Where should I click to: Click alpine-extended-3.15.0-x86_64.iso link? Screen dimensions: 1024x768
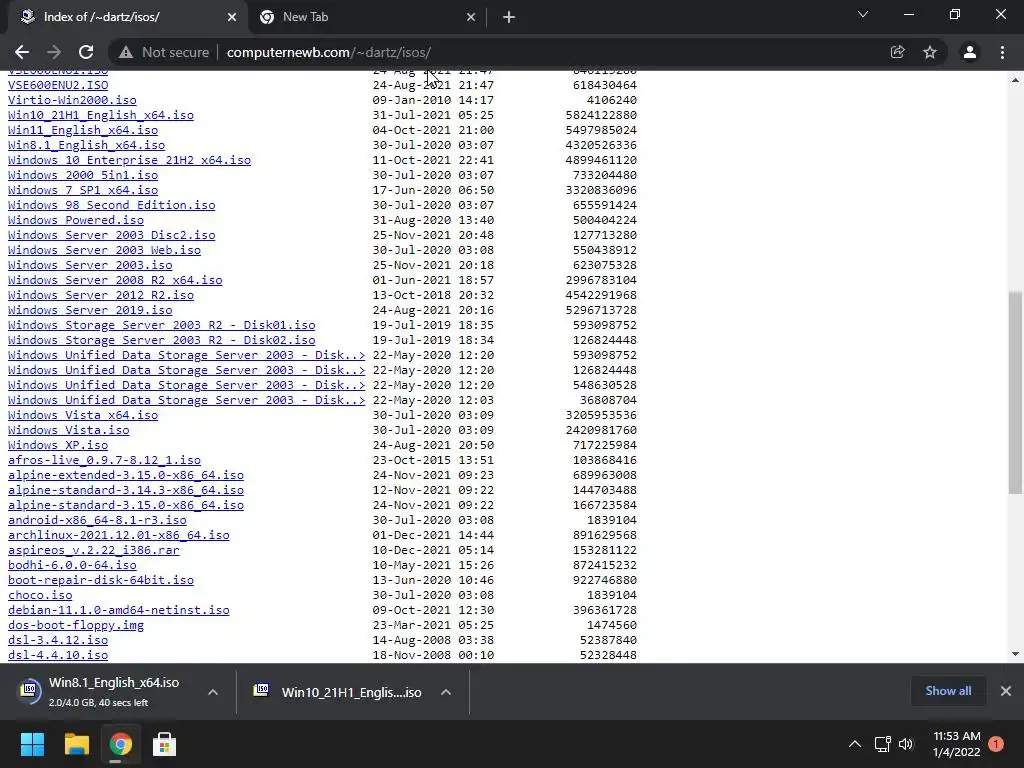(126, 475)
